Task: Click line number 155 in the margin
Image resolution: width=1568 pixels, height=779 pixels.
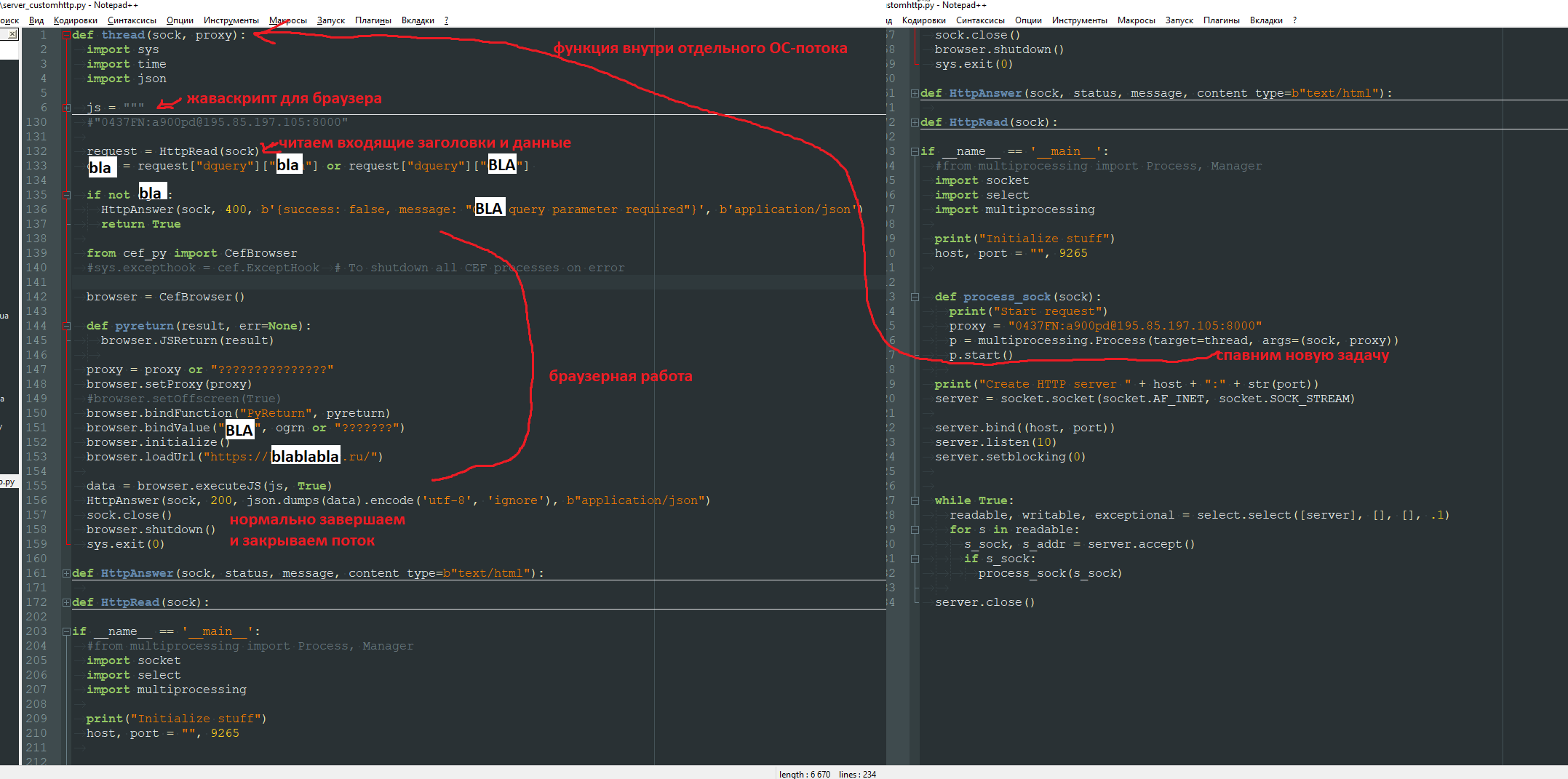Action: point(36,486)
